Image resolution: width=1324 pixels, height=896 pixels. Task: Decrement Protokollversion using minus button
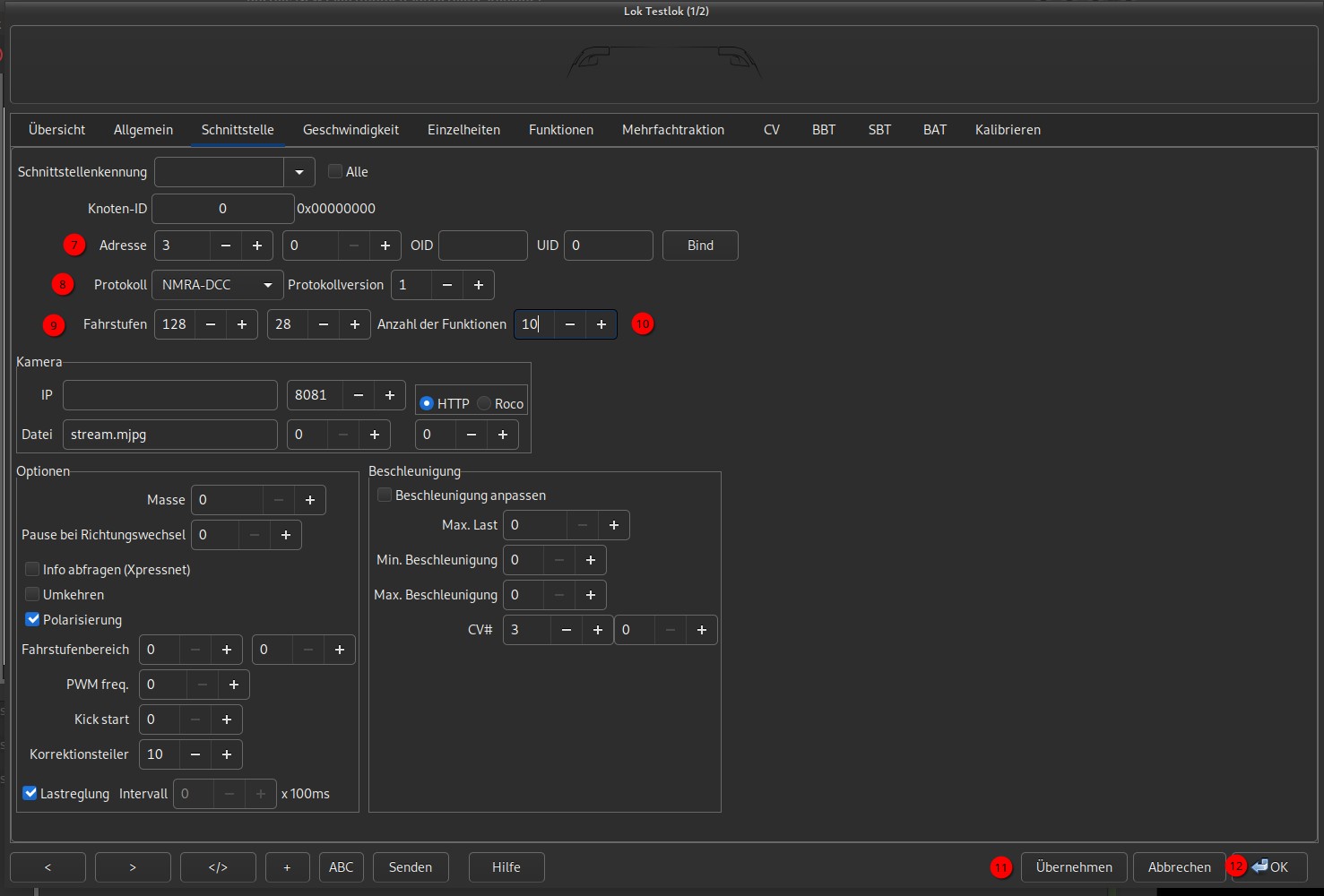click(x=447, y=285)
